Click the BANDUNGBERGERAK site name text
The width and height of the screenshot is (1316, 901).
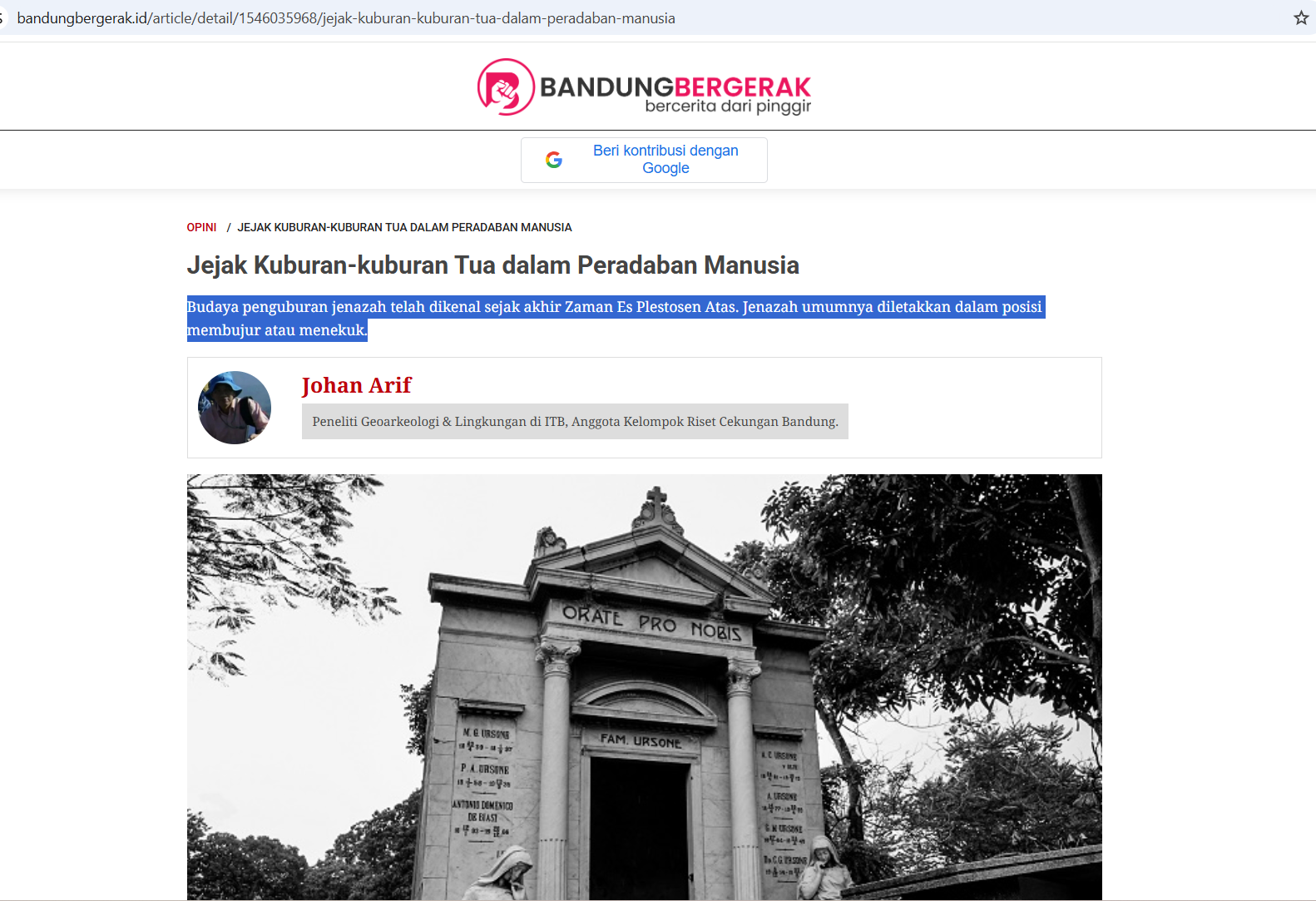[x=675, y=86]
